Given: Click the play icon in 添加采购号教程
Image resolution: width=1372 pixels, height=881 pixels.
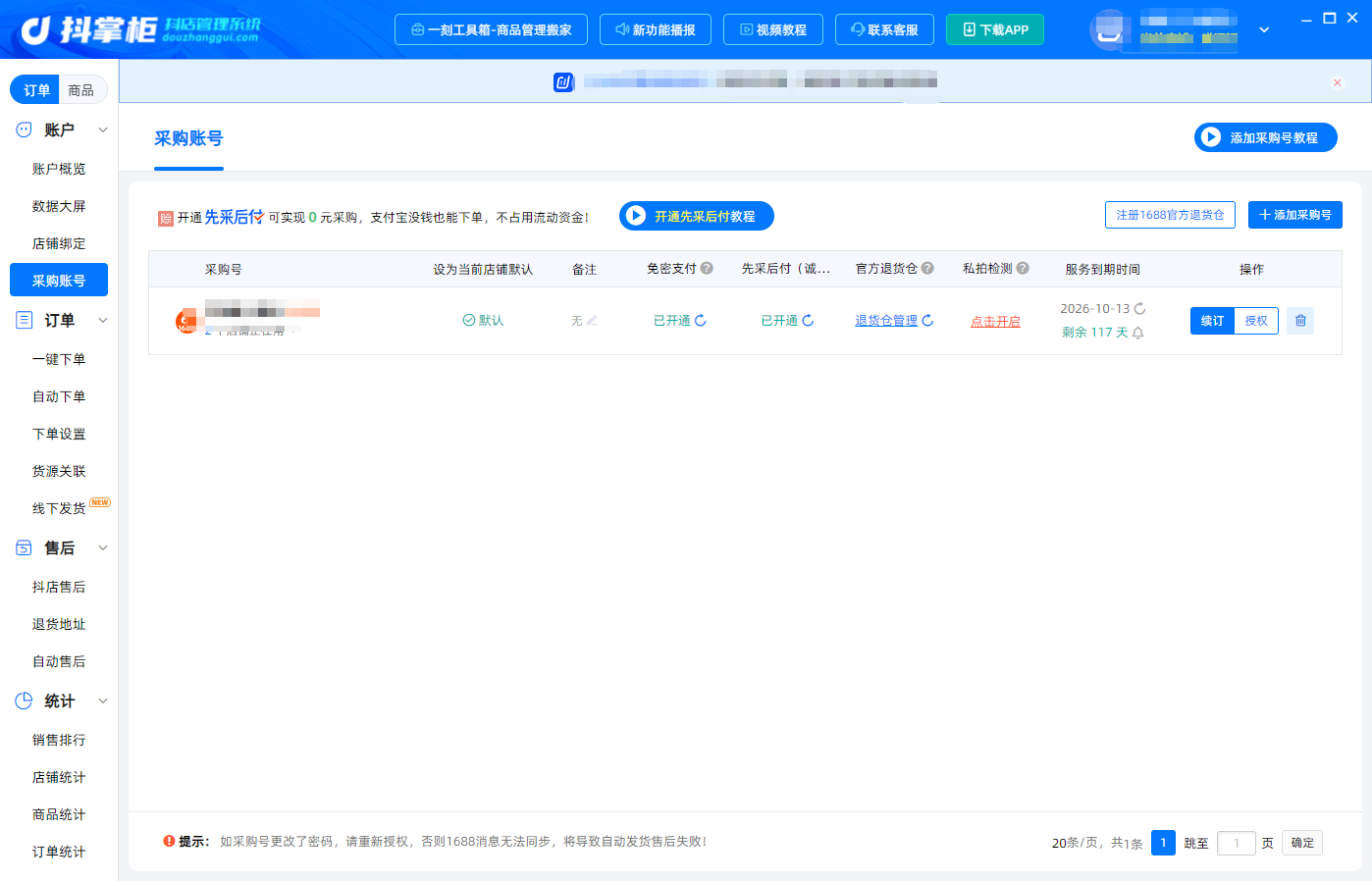Looking at the screenshot, I should [x=1211, y=137].
